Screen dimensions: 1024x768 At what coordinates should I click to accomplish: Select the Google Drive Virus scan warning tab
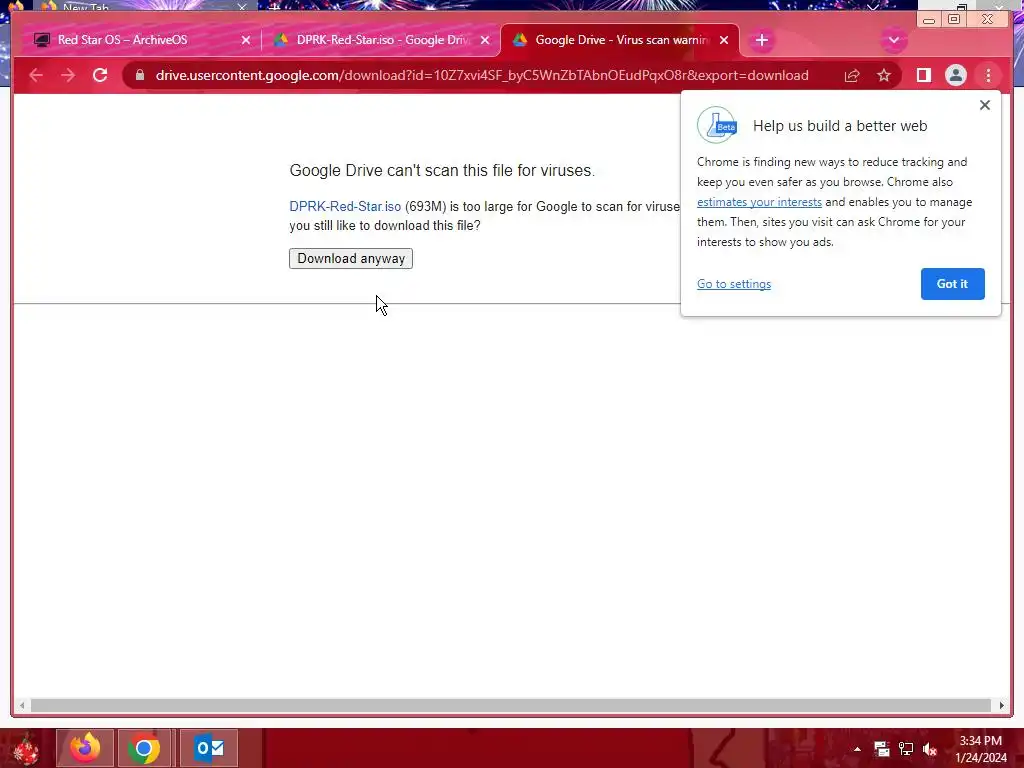620,40
